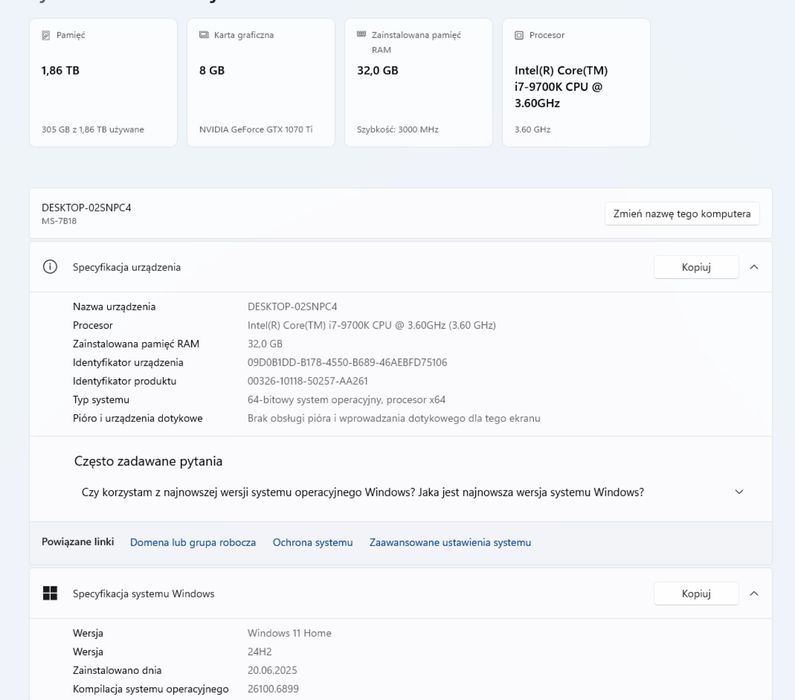Rename PC via Zmień nazwę tego komputera
795x700 pixels.
tap(682, 213)
